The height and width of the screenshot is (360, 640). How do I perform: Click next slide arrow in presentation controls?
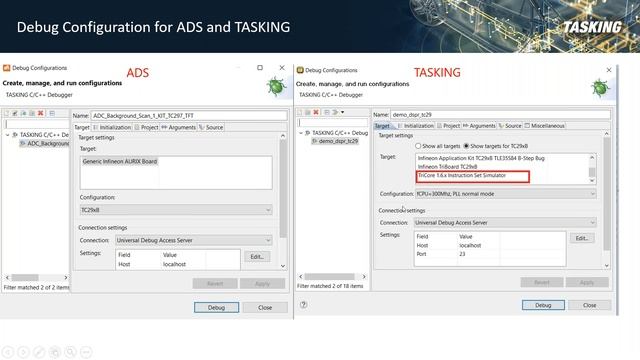pos(24,352)
